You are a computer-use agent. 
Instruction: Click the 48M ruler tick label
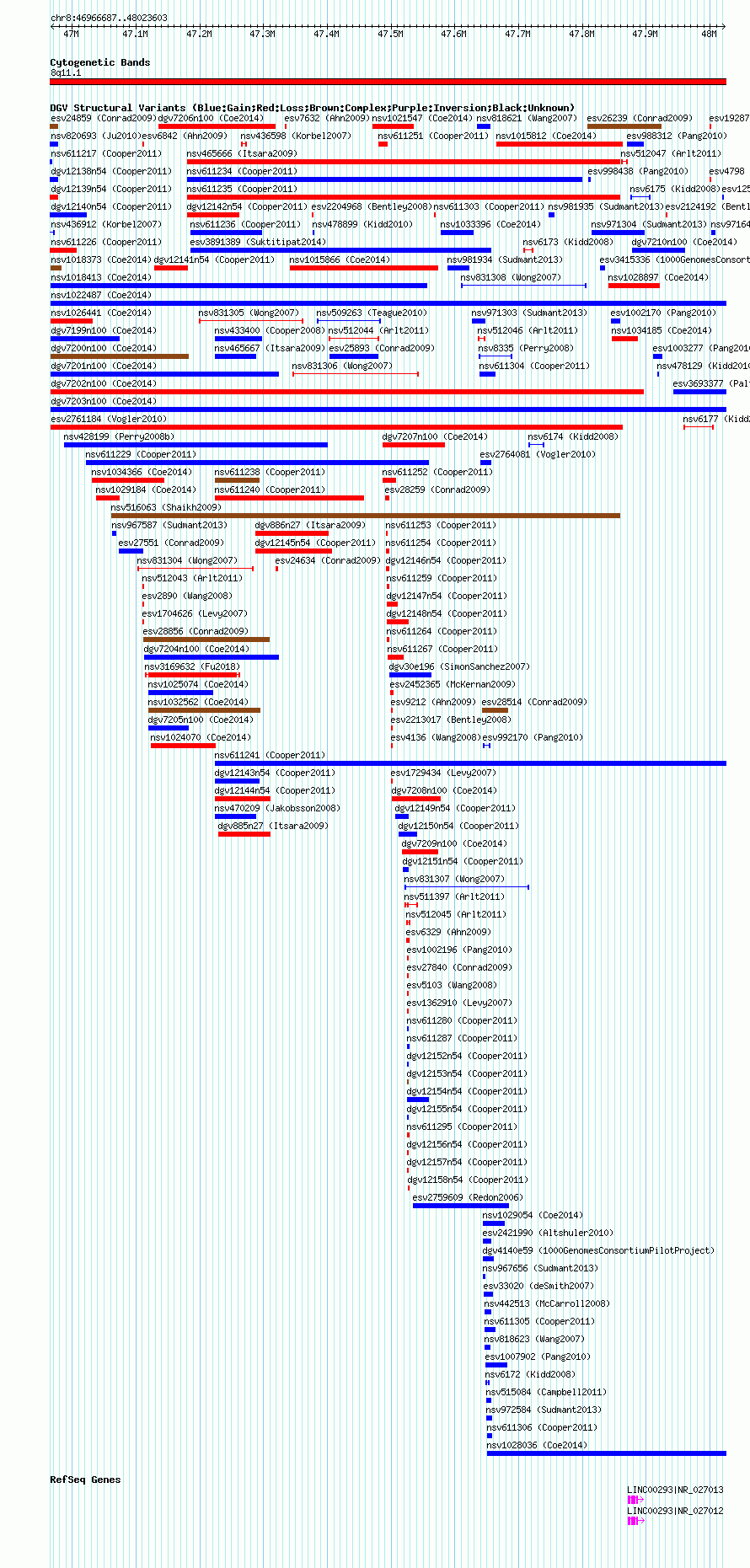point(709,34)
